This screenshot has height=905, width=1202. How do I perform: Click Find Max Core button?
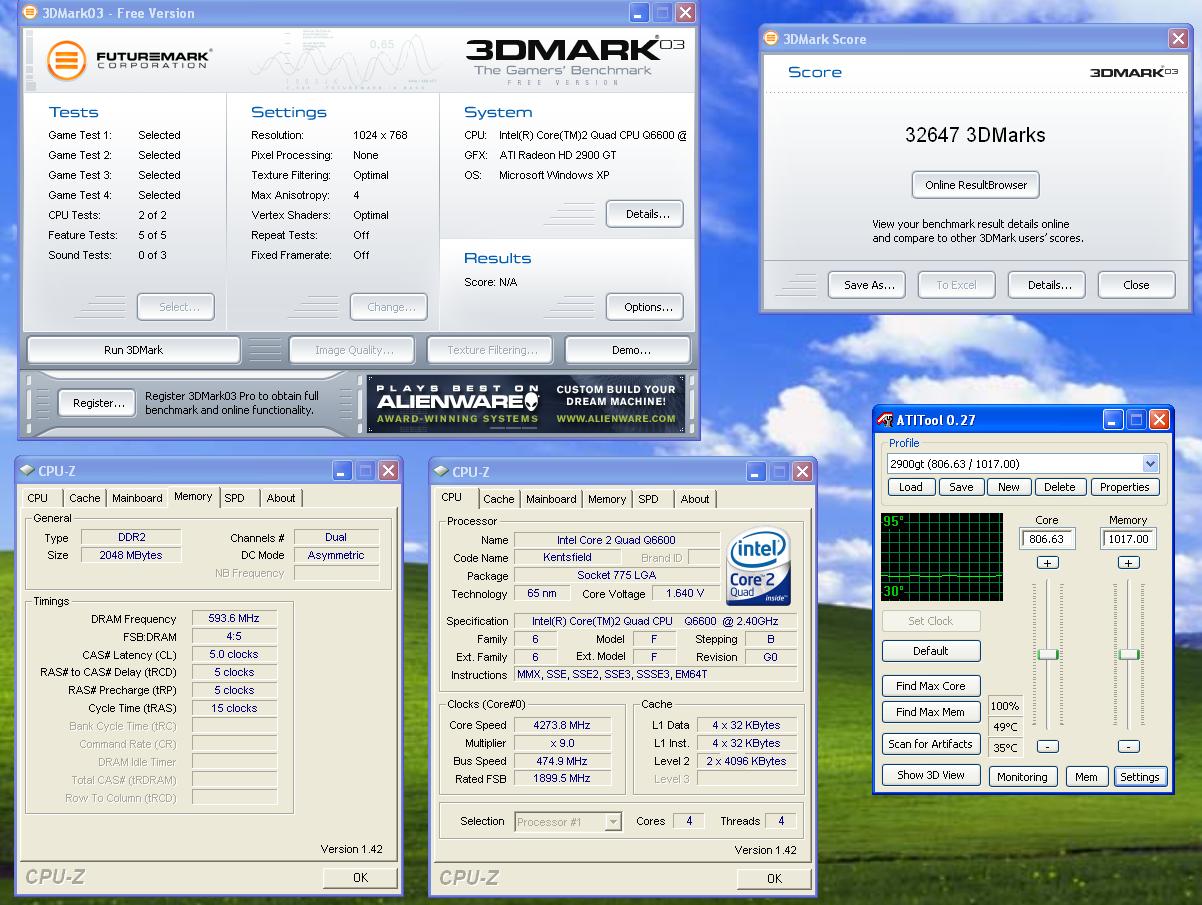click(x=931, y=686)
